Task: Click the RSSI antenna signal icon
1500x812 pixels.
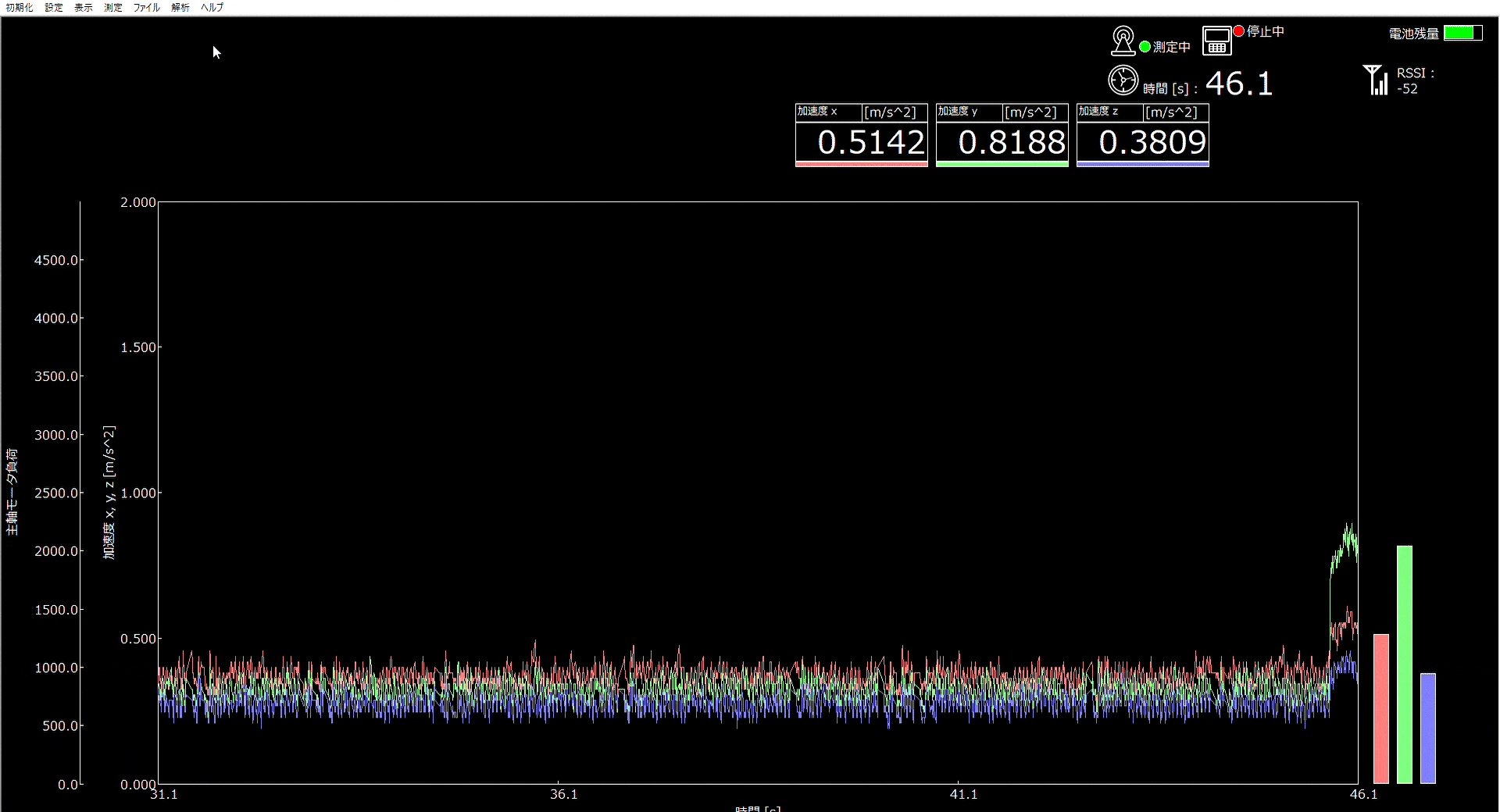Action: (x=1376, y=80)
